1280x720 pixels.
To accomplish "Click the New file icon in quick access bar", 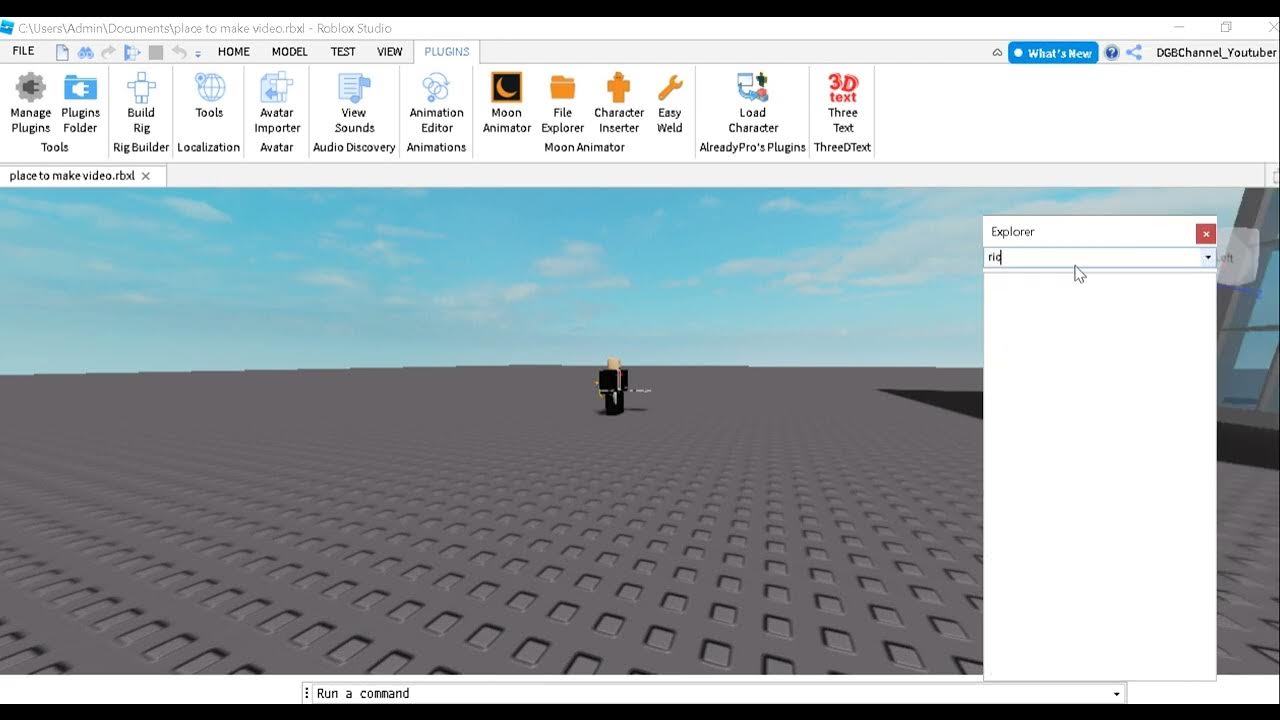I will coord(62,52).
